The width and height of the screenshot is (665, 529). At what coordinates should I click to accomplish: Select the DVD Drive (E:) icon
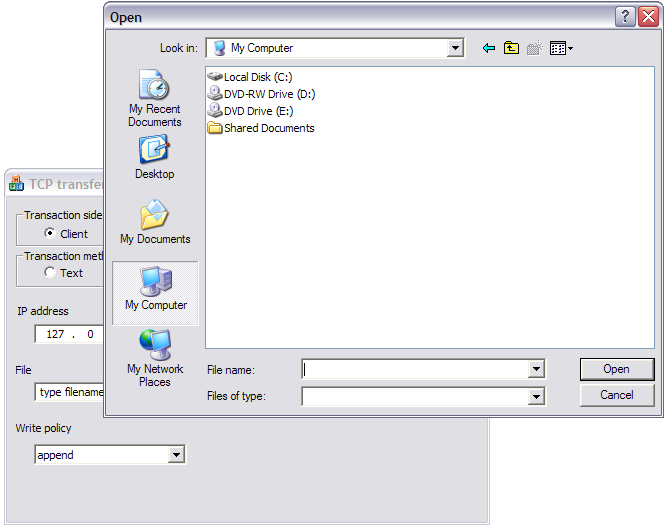tap(215, 110)
